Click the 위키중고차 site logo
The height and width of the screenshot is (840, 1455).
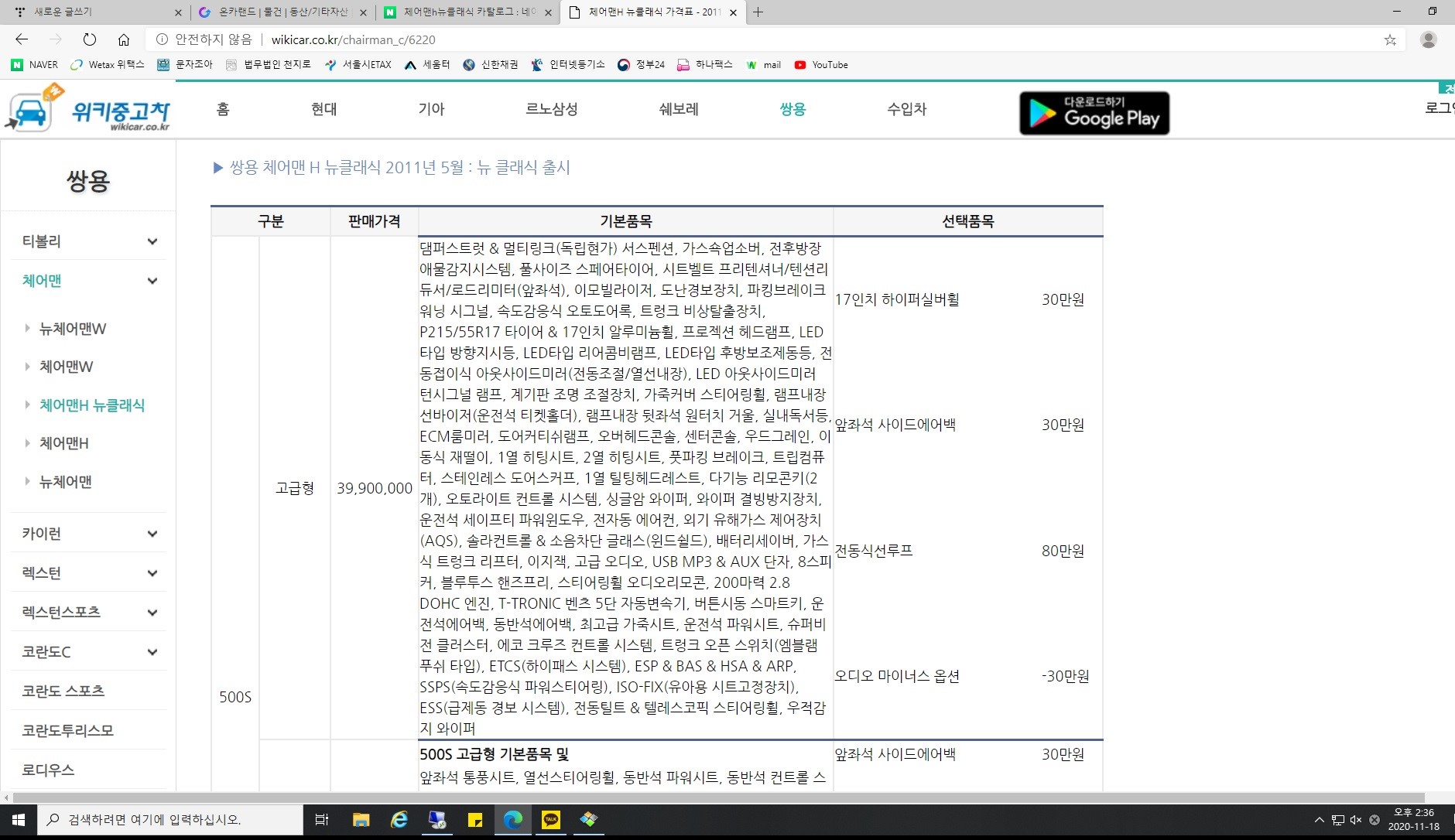tap(87, 109)
